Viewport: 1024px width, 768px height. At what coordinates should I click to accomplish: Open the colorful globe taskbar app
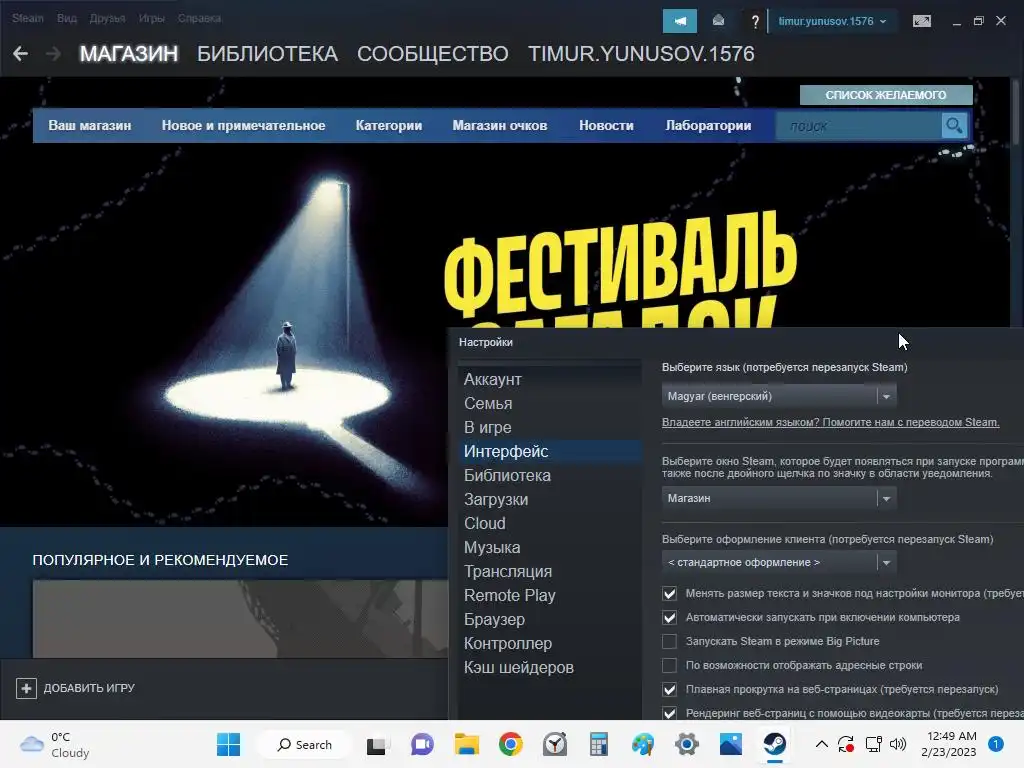click(x=643, y=744)
